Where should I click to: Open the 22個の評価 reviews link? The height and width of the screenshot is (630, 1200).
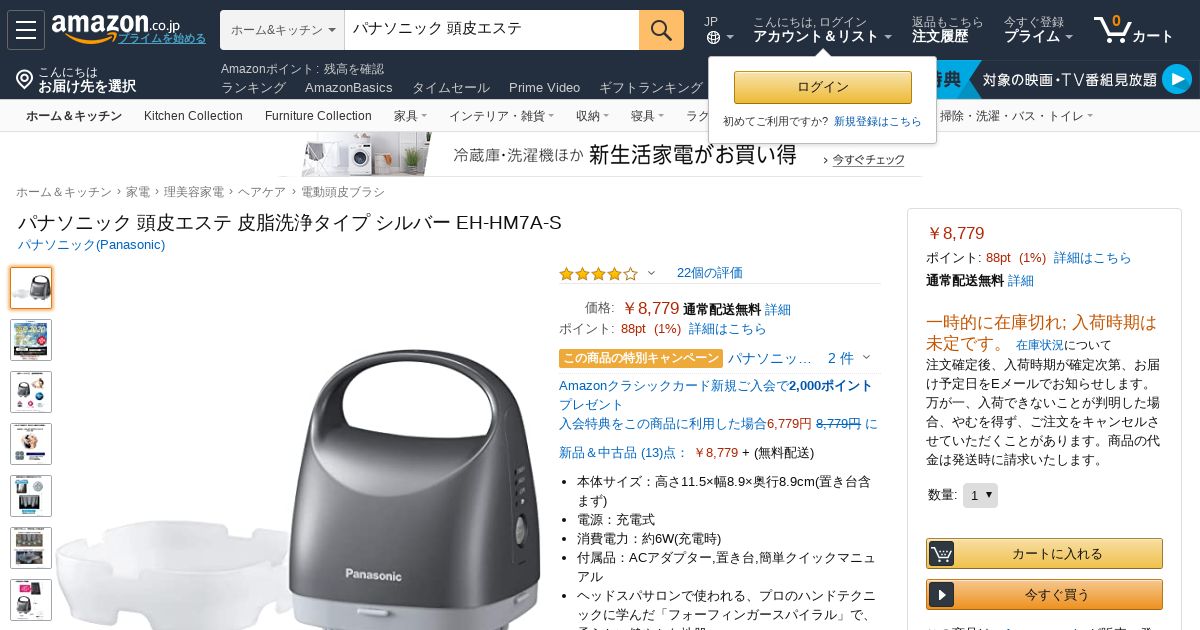(x=710, y=273)
